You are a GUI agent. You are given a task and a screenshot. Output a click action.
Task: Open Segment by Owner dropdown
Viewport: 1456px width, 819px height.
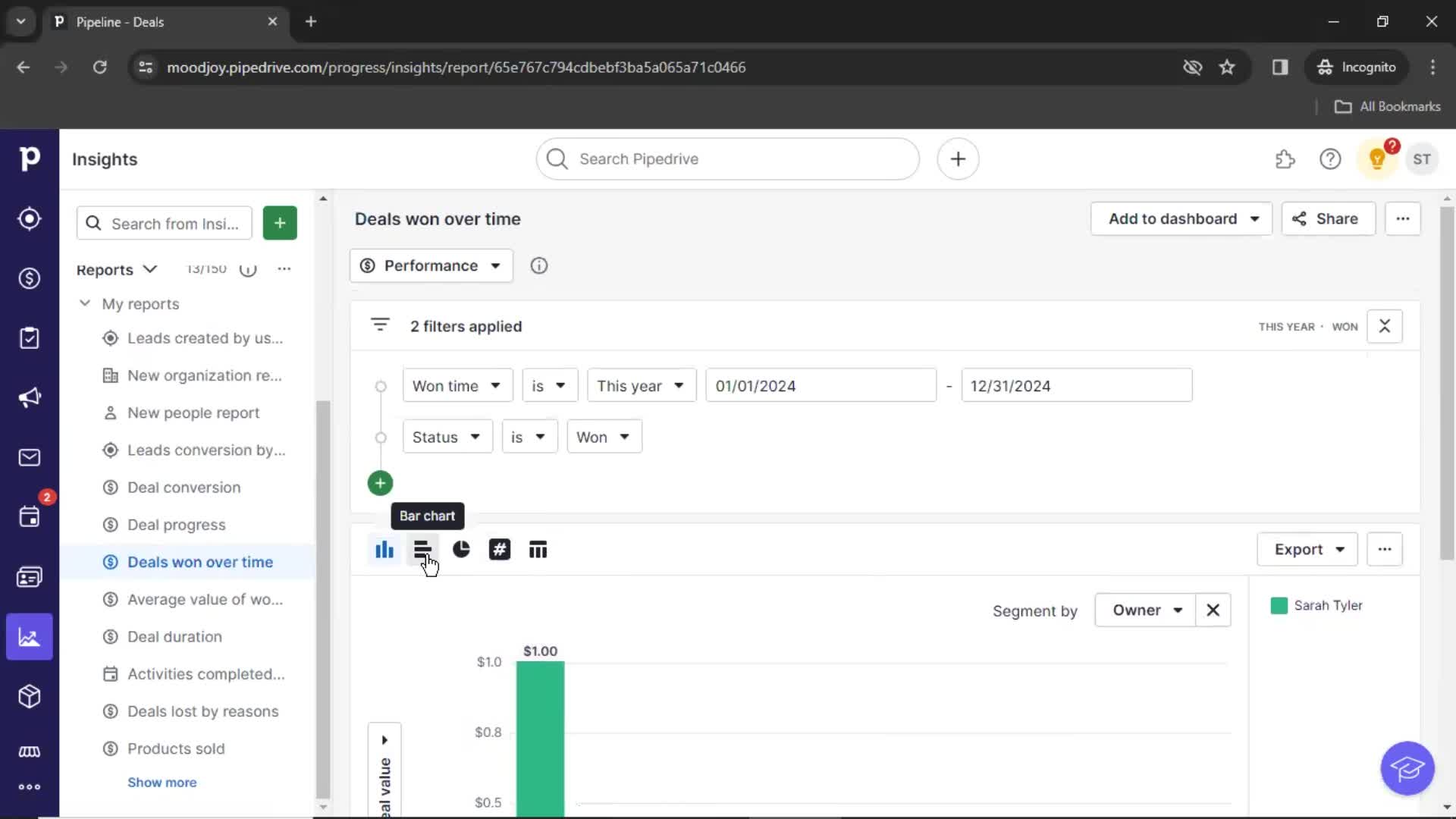(x=1146, y=610)
